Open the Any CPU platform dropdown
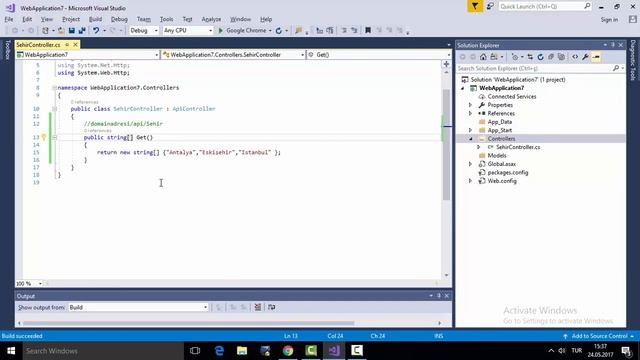 [187, 31]
